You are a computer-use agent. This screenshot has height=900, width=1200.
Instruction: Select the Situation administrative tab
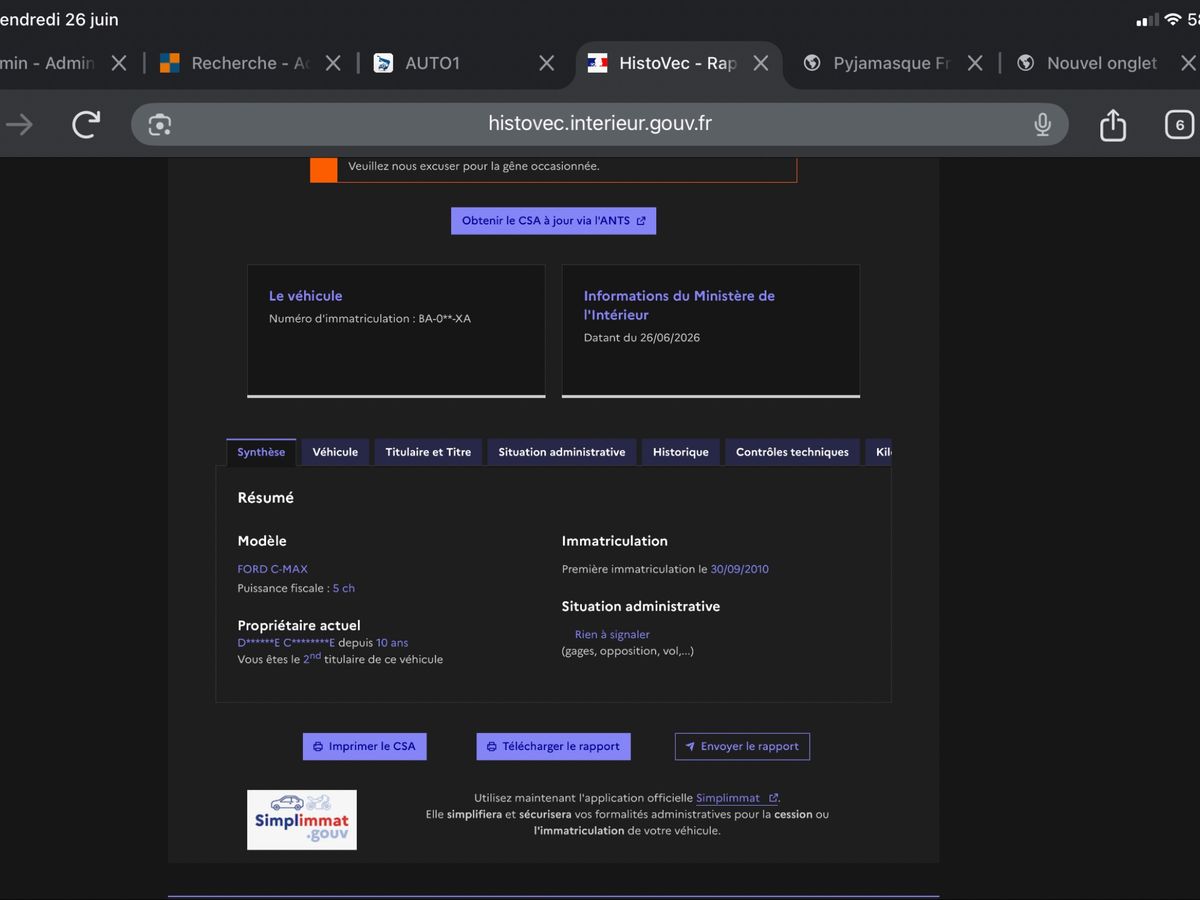(562, 452)
